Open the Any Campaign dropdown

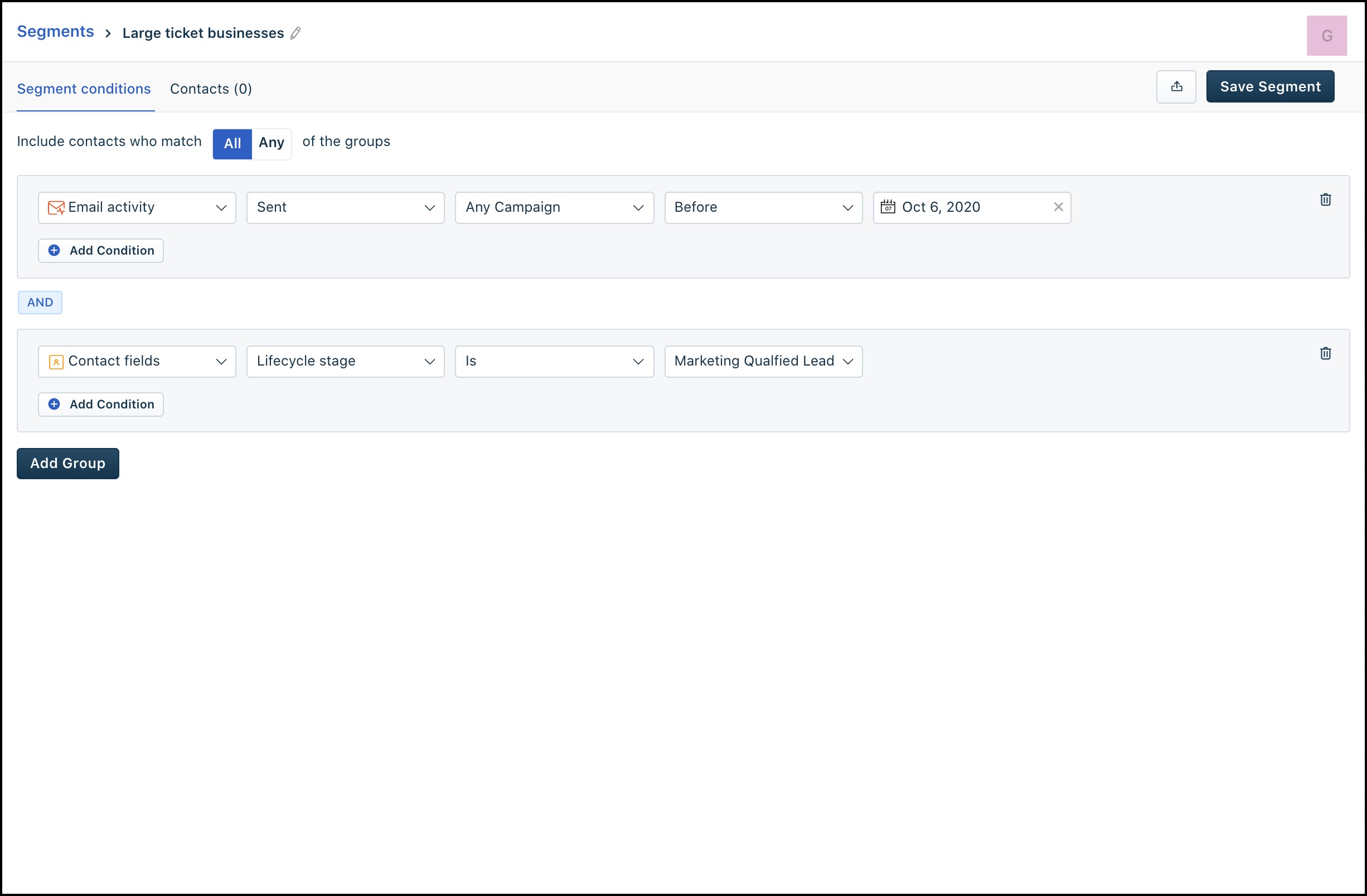[x=554, y=208]
